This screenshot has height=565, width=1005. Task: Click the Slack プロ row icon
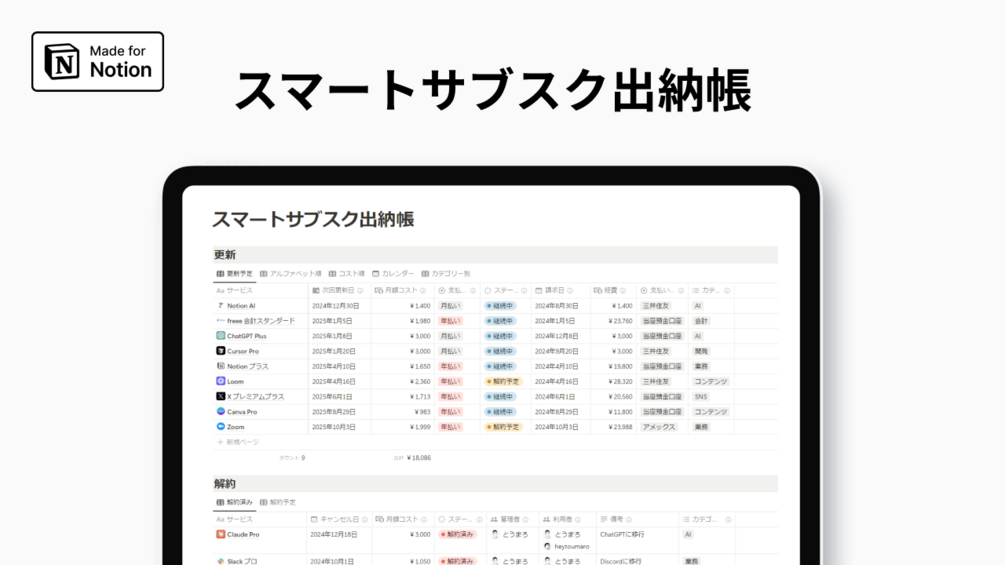pos(220,561)
